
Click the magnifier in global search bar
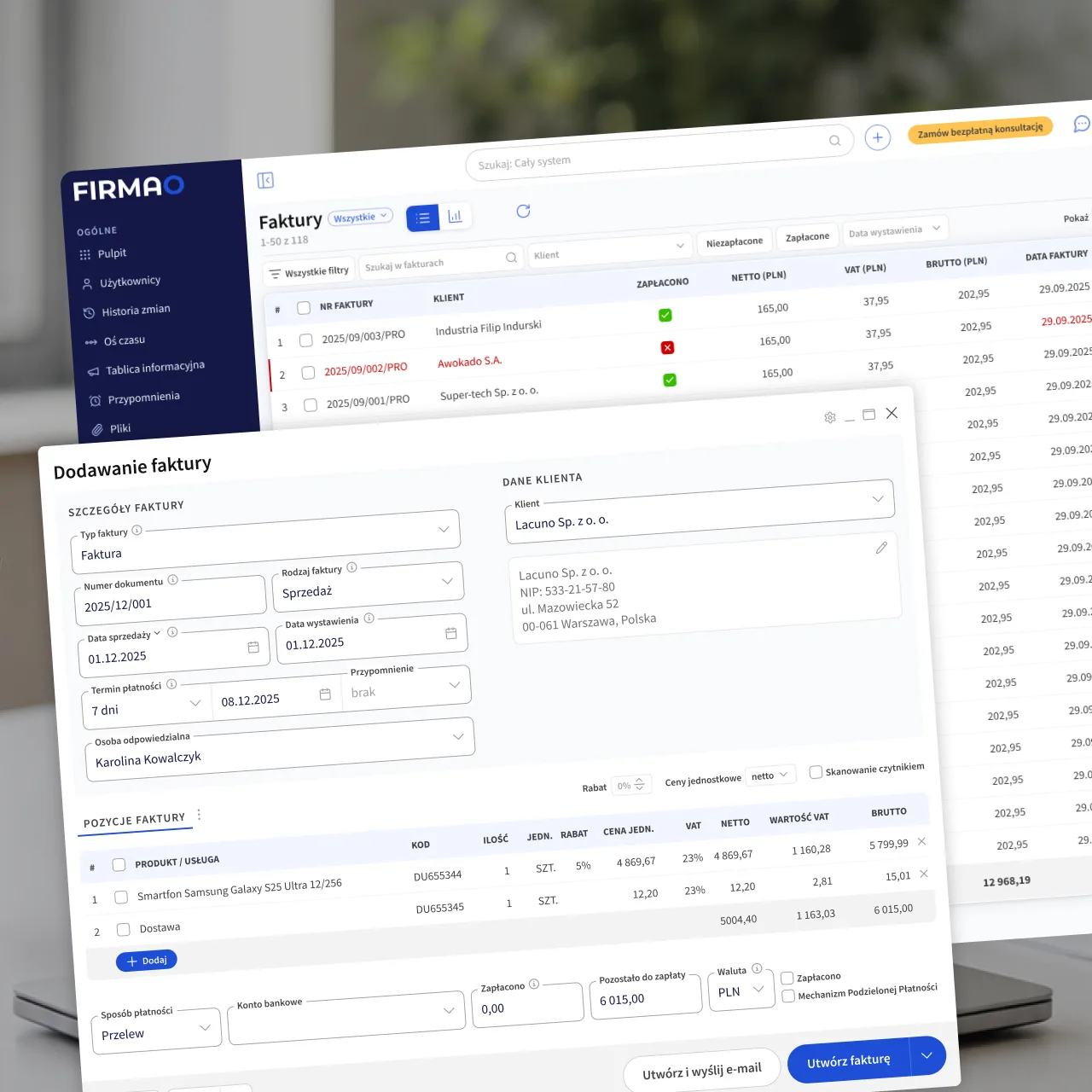coord(835,141)
